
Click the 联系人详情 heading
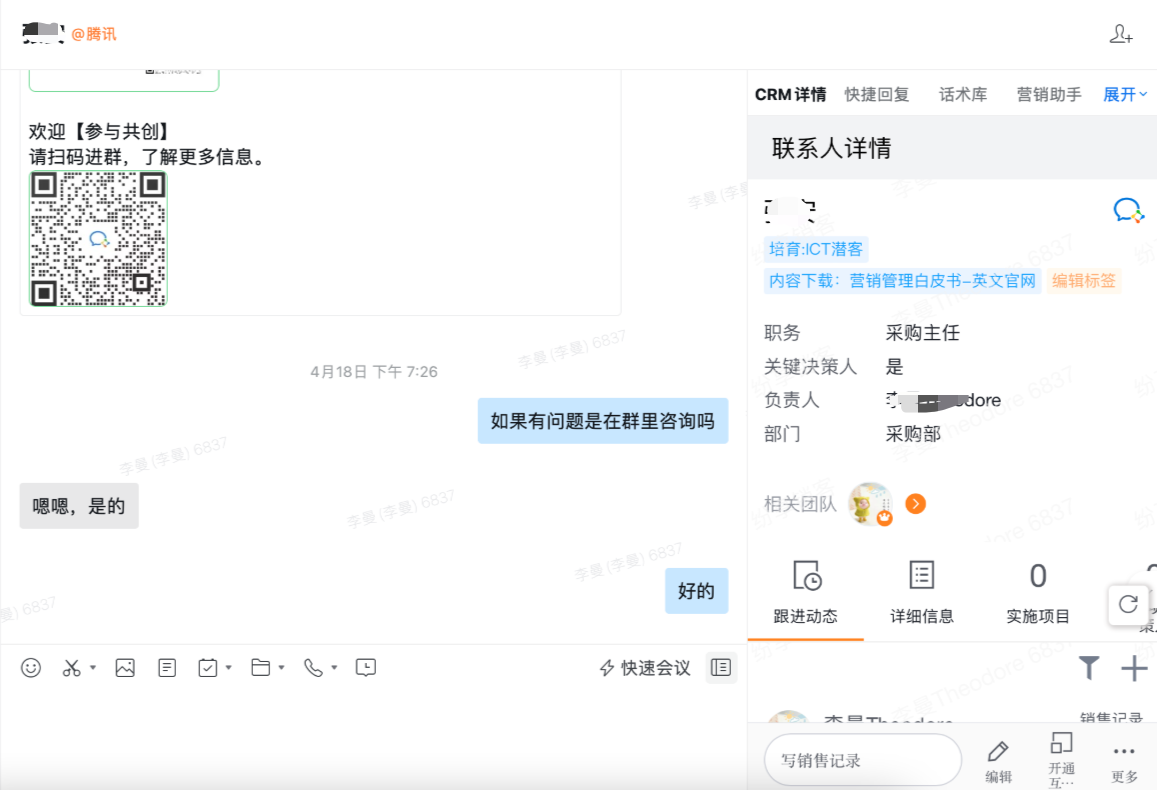click(832, 148)
